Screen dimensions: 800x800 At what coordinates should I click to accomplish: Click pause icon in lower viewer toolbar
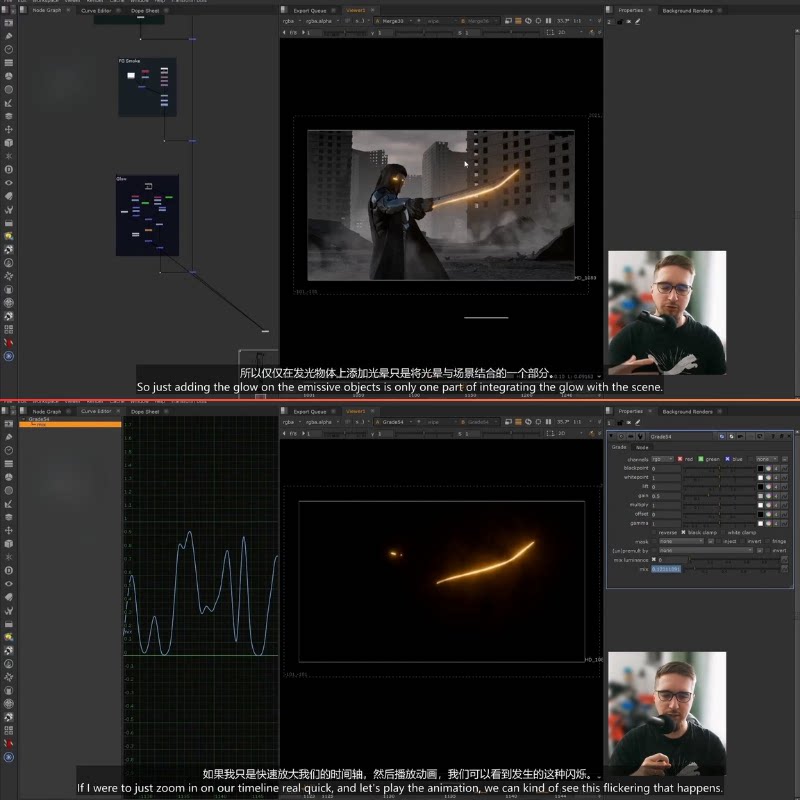[x=548, y=422]
